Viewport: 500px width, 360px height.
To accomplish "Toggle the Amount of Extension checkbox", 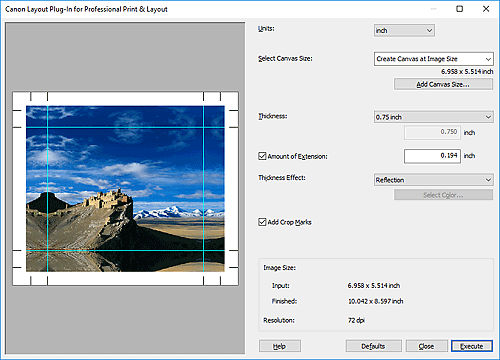I will coord(262,156).
